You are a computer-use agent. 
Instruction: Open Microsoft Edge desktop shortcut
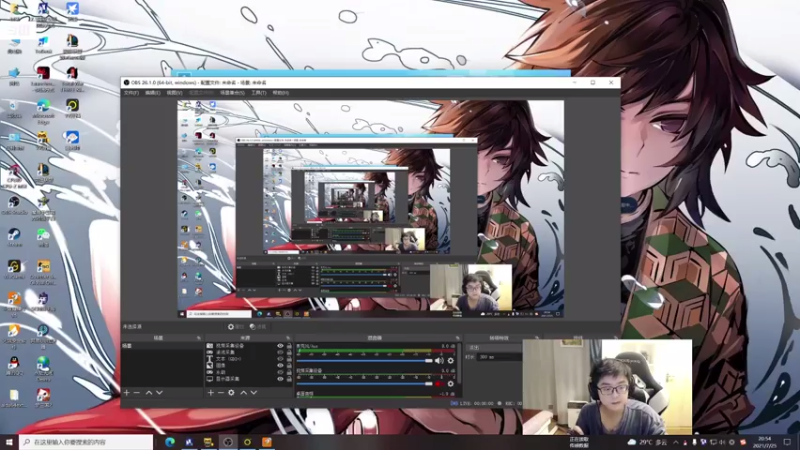click(43, 111)
